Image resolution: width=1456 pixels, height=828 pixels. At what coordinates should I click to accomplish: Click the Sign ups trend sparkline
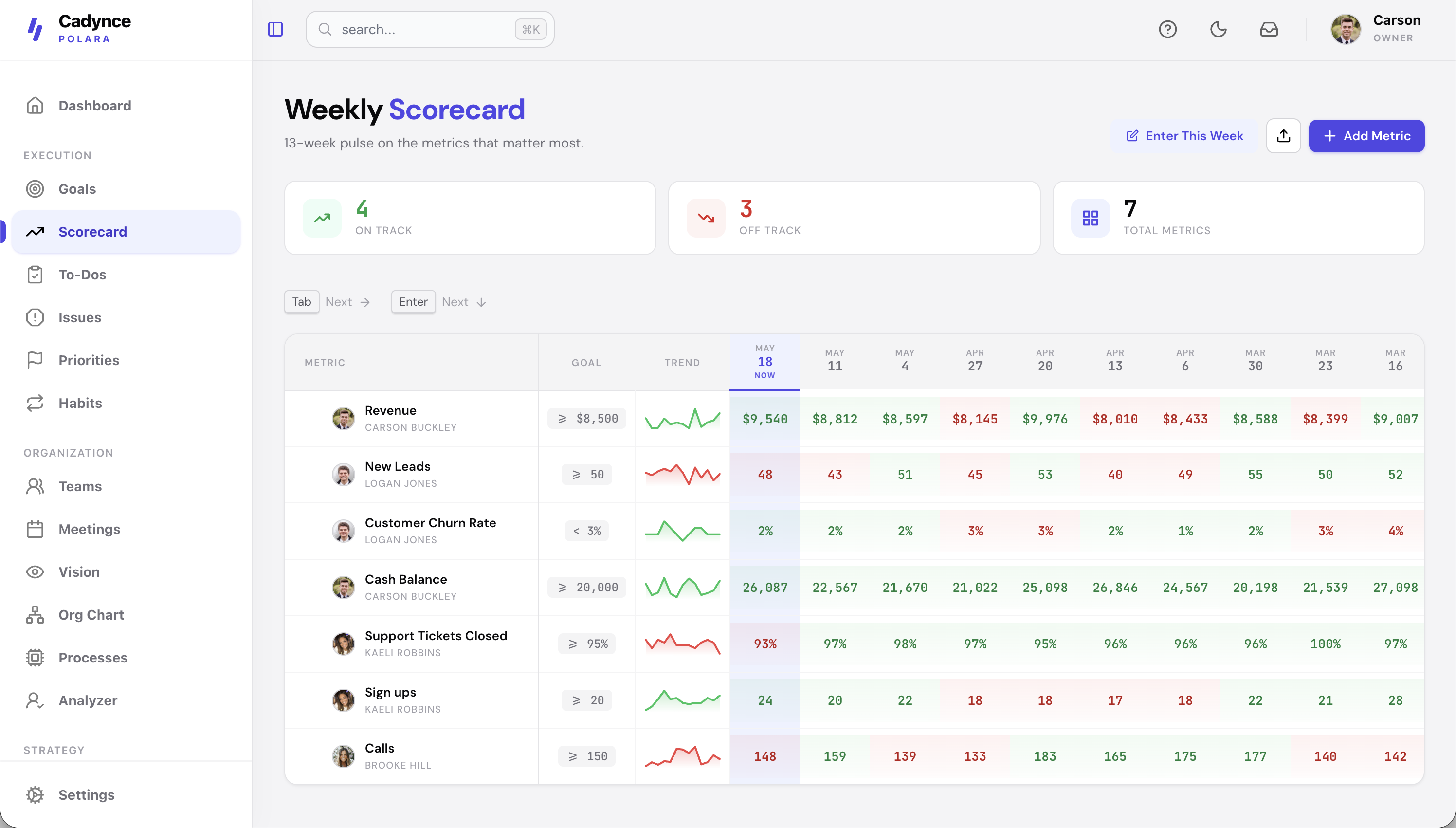[x=682, y=700]
